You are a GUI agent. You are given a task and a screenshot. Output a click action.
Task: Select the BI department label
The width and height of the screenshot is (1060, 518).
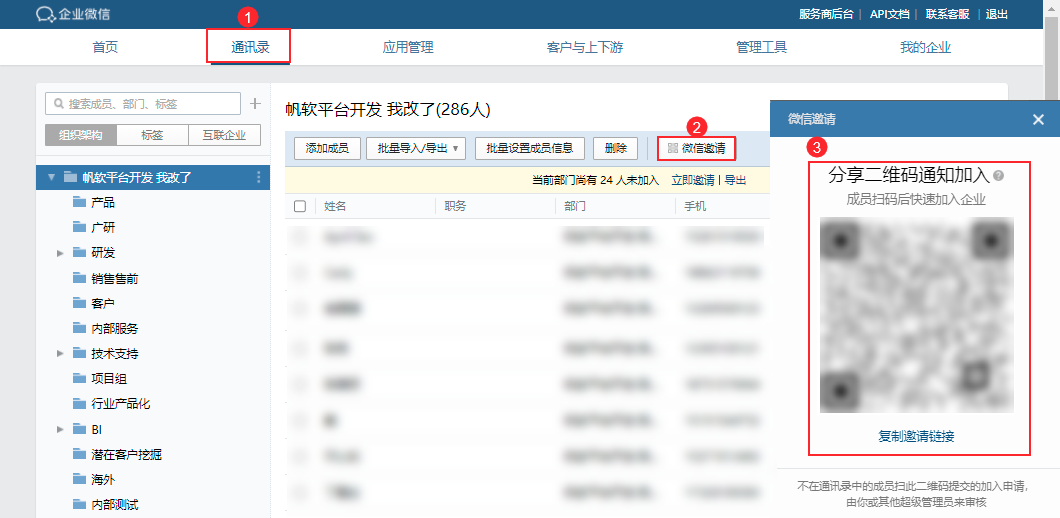(96, 429)
